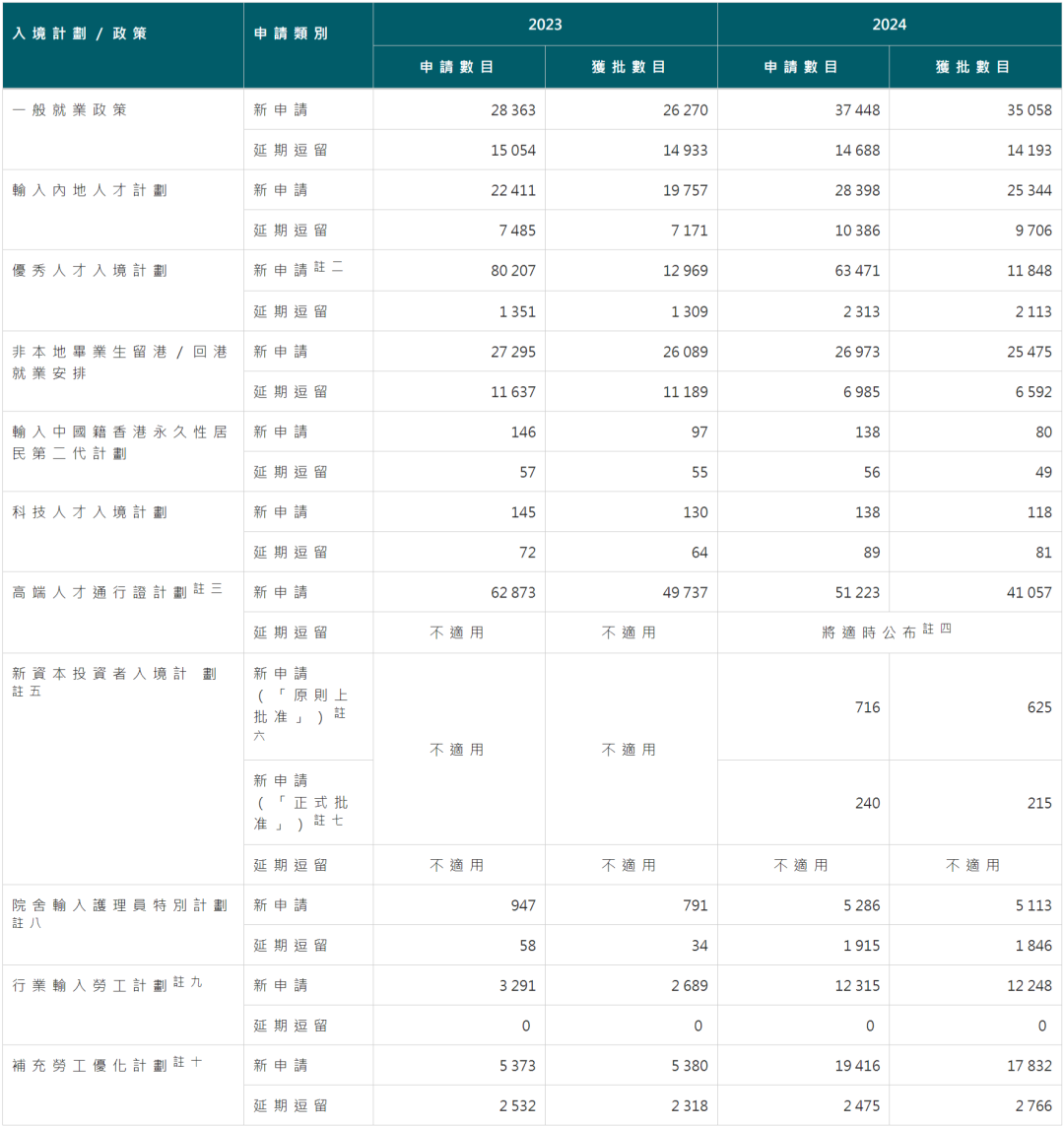Select the value 2 113
1064x1128 pixels.
1033,312
